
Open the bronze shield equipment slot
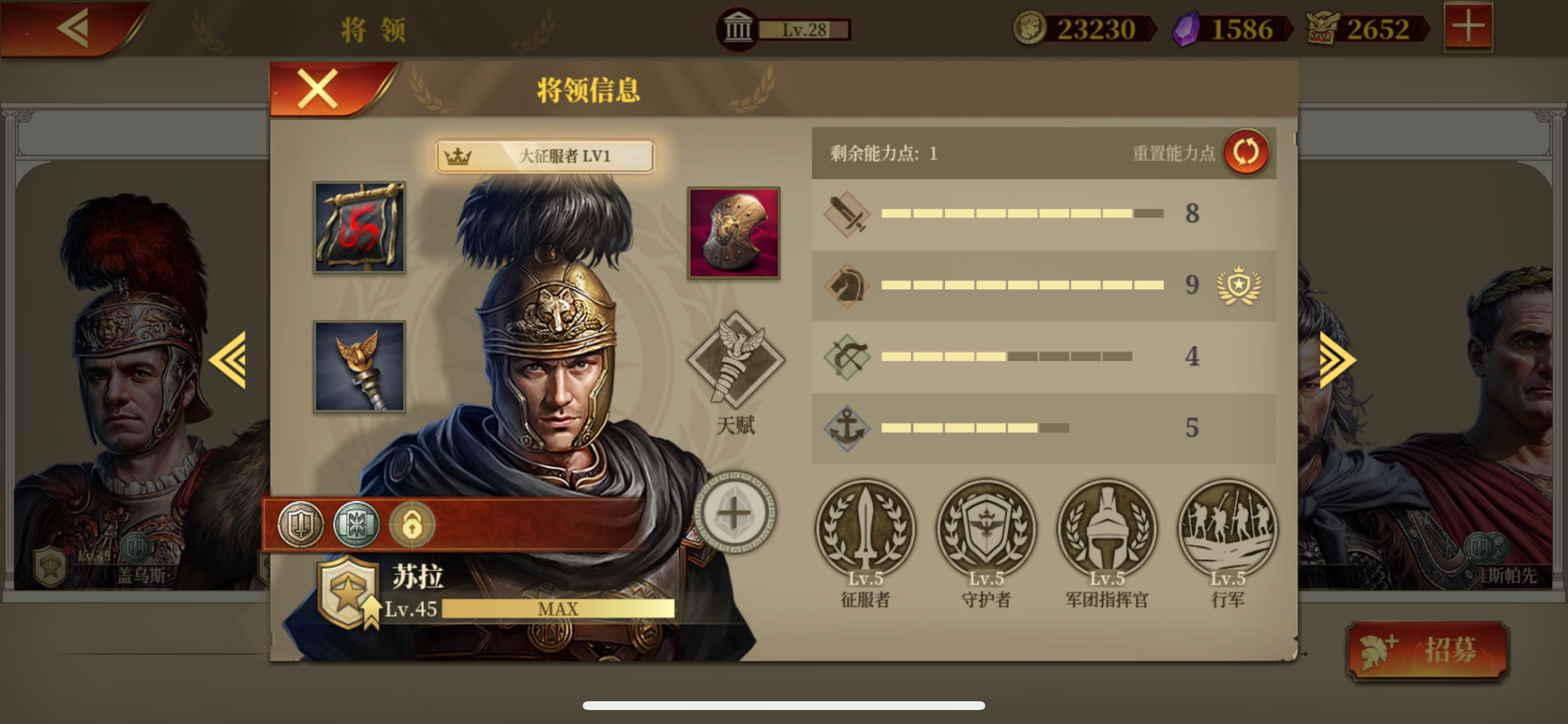pos(733,233)
